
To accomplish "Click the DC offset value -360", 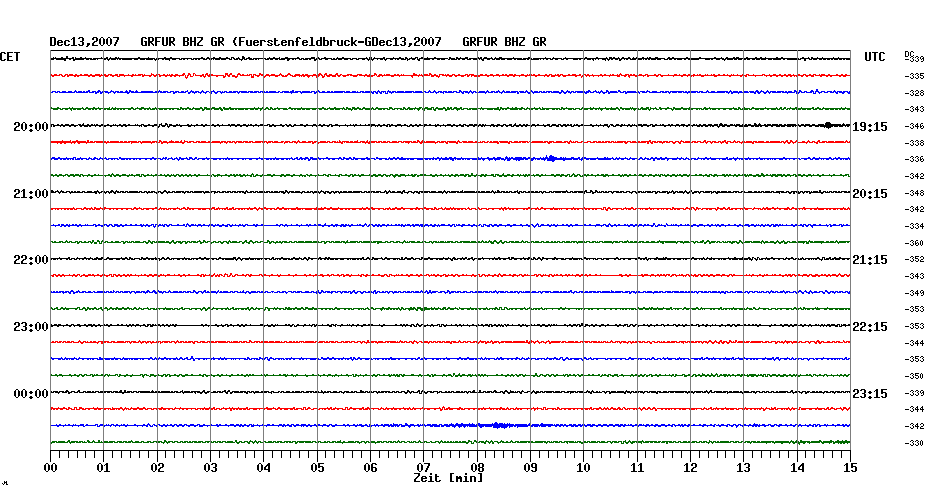I will point(915,243).
